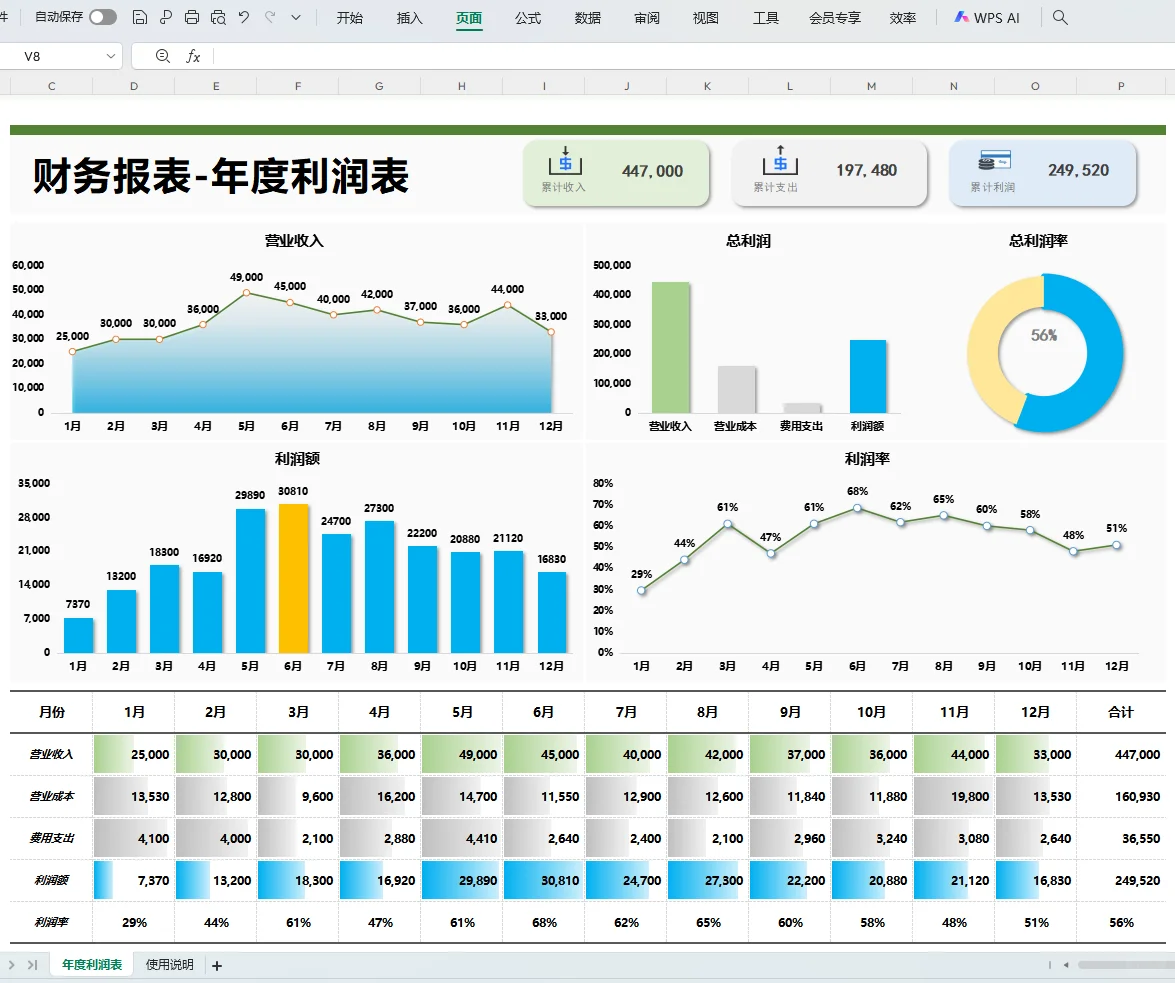Click the fx insert function icon
Viewport: 1175px width, 983px height.
[193, 56]
